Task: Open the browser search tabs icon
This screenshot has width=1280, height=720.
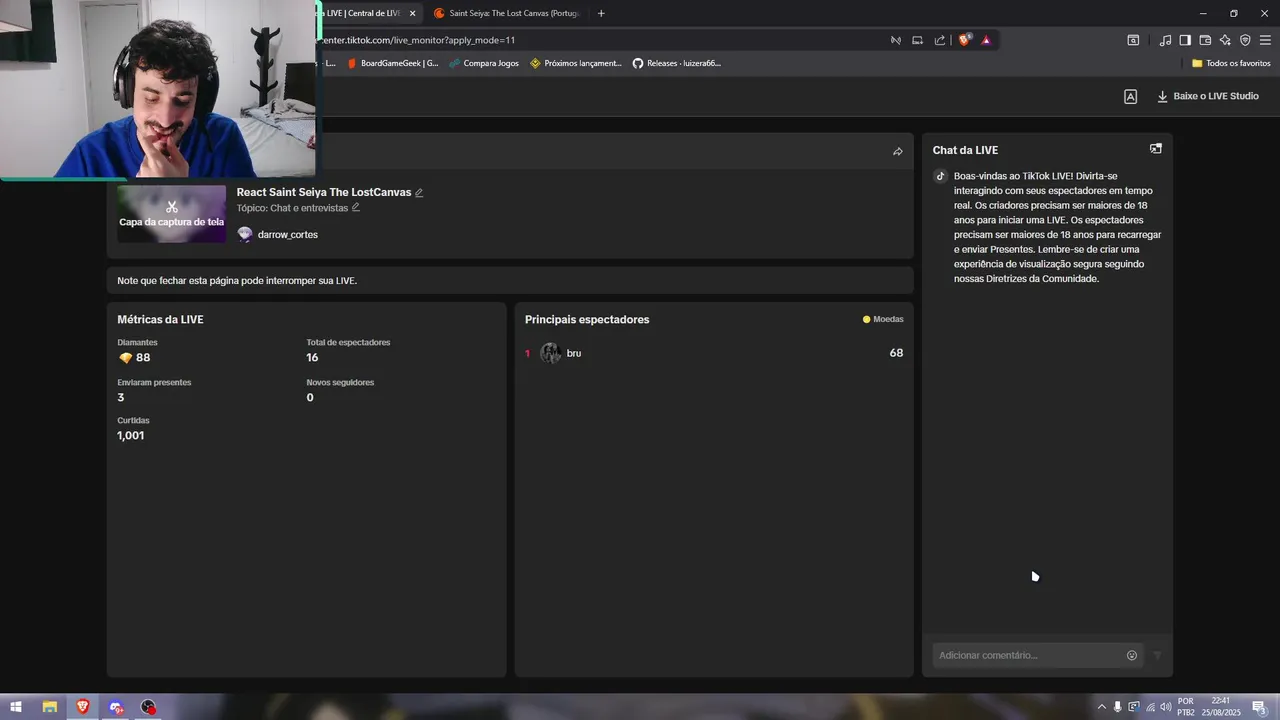Action: coord(1133,40)
